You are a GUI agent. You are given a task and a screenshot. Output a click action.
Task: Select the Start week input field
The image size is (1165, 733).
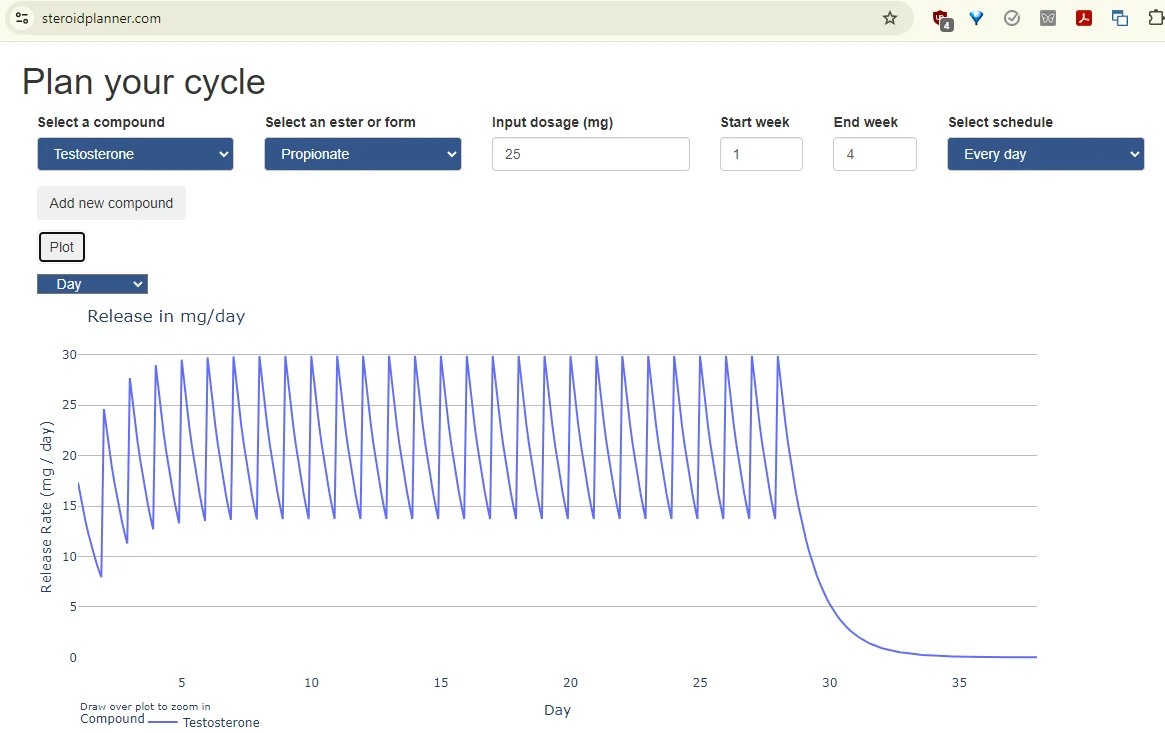pyautogui.click(x=761, y=154)
